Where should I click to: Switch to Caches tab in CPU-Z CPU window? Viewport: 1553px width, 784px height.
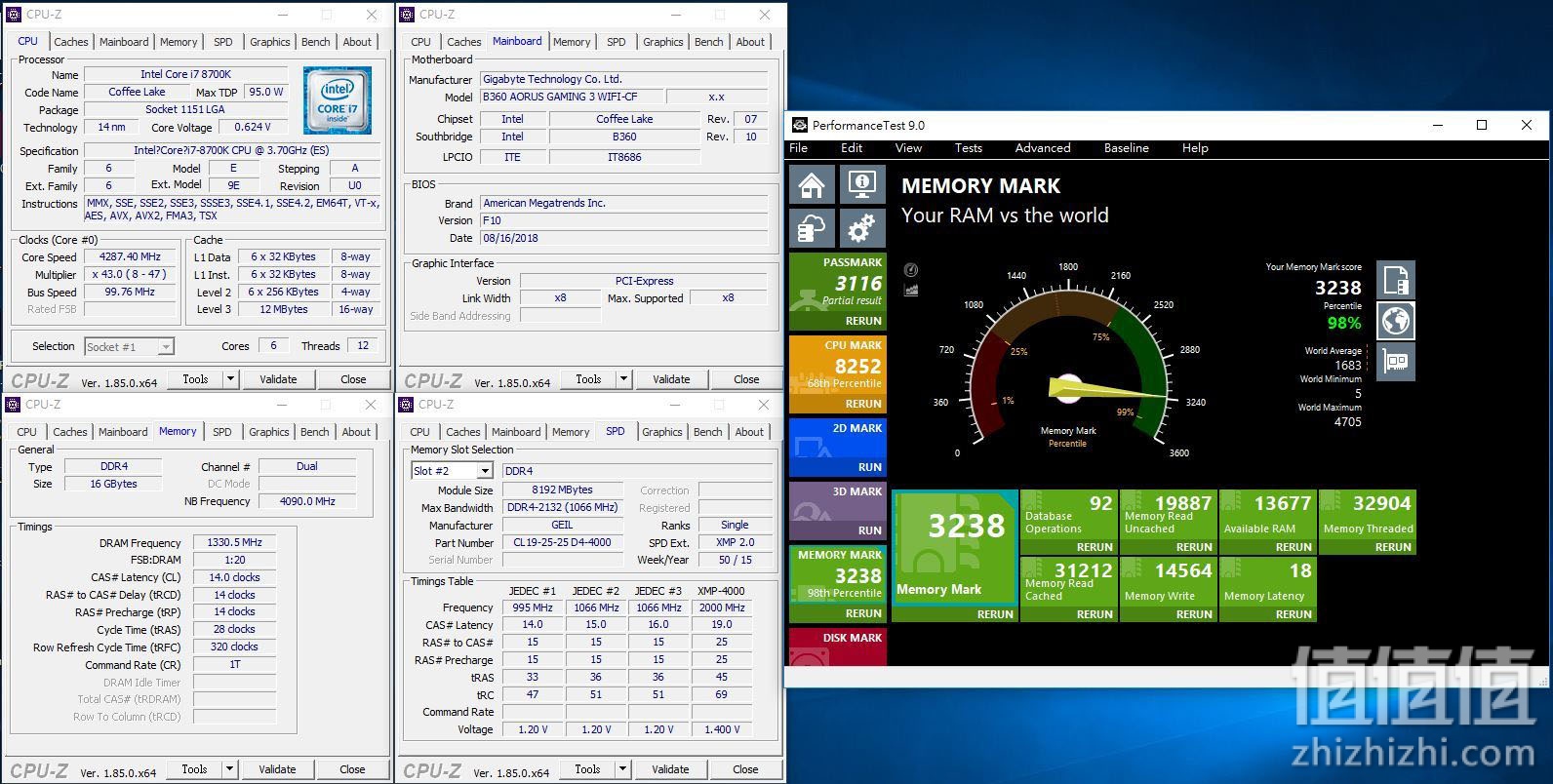(71, 42)
